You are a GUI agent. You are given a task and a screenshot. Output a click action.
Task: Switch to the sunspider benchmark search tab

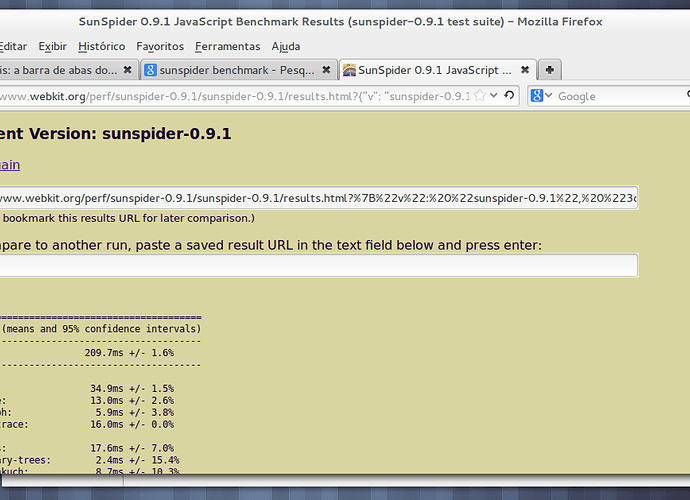click(237, 70)
